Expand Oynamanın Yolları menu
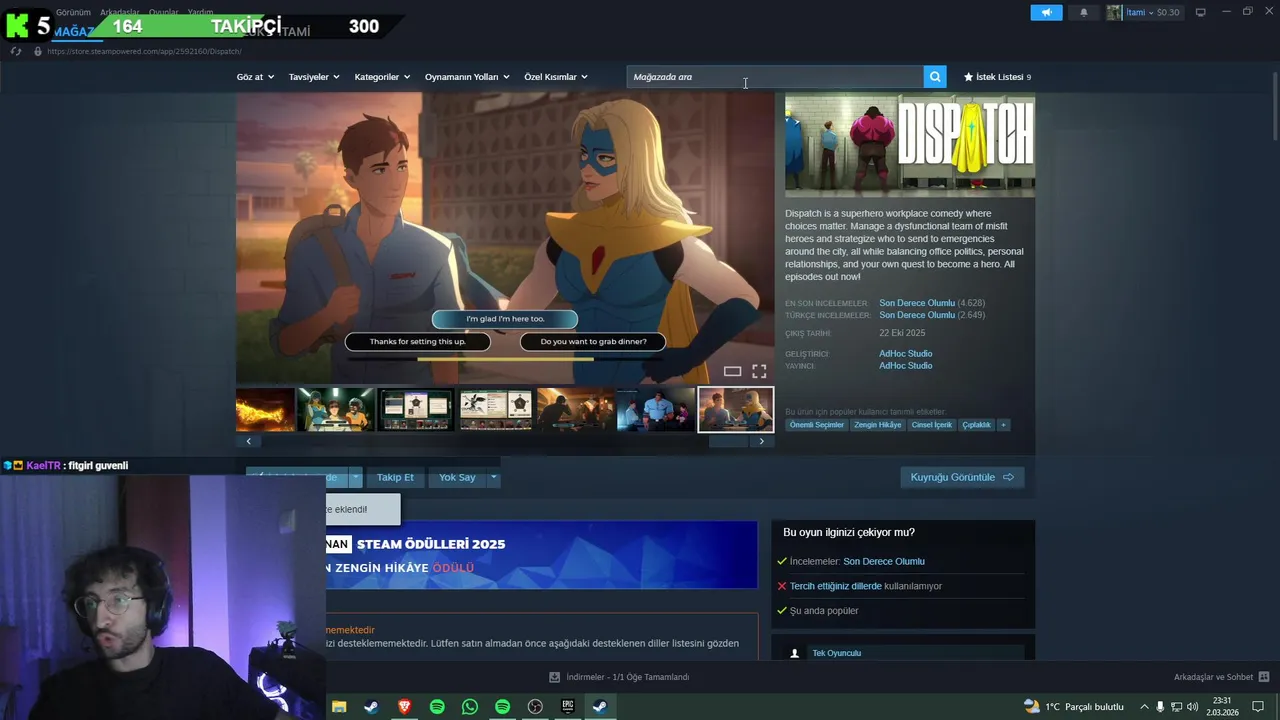 click(x=467, y=77)
